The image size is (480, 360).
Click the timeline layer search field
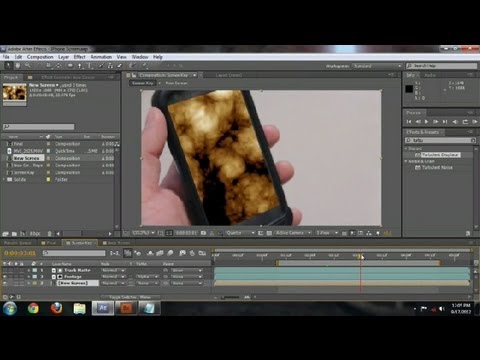tap(74, 253)
